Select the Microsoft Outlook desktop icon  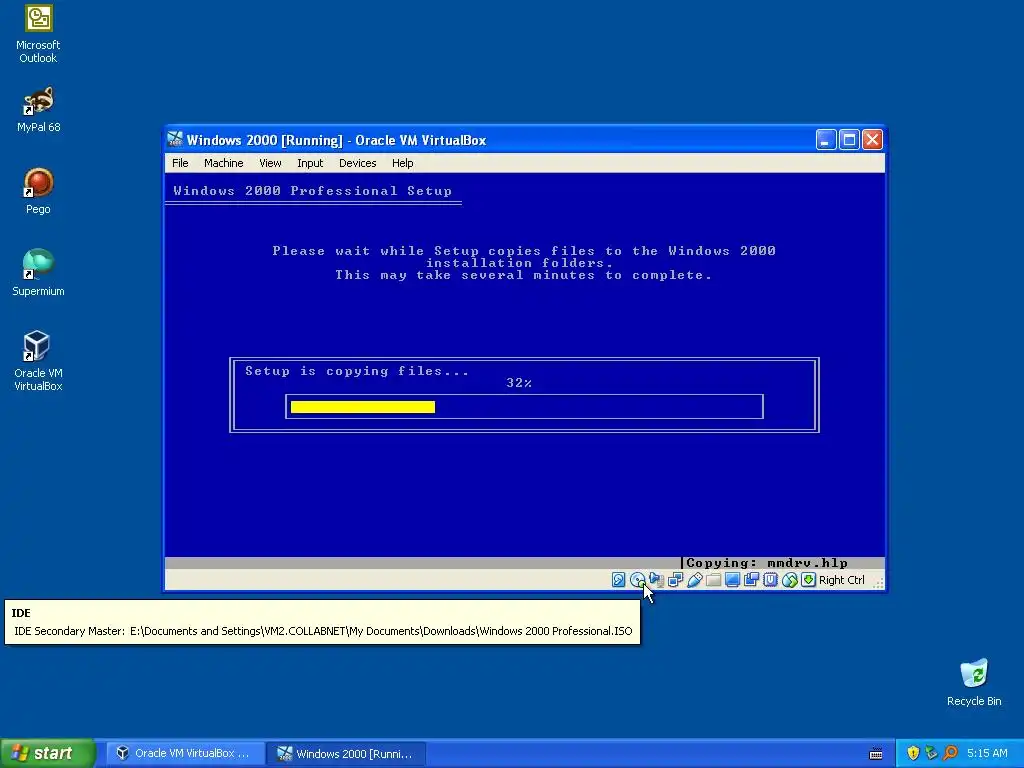pyautogui.click(x=38, y=35)
